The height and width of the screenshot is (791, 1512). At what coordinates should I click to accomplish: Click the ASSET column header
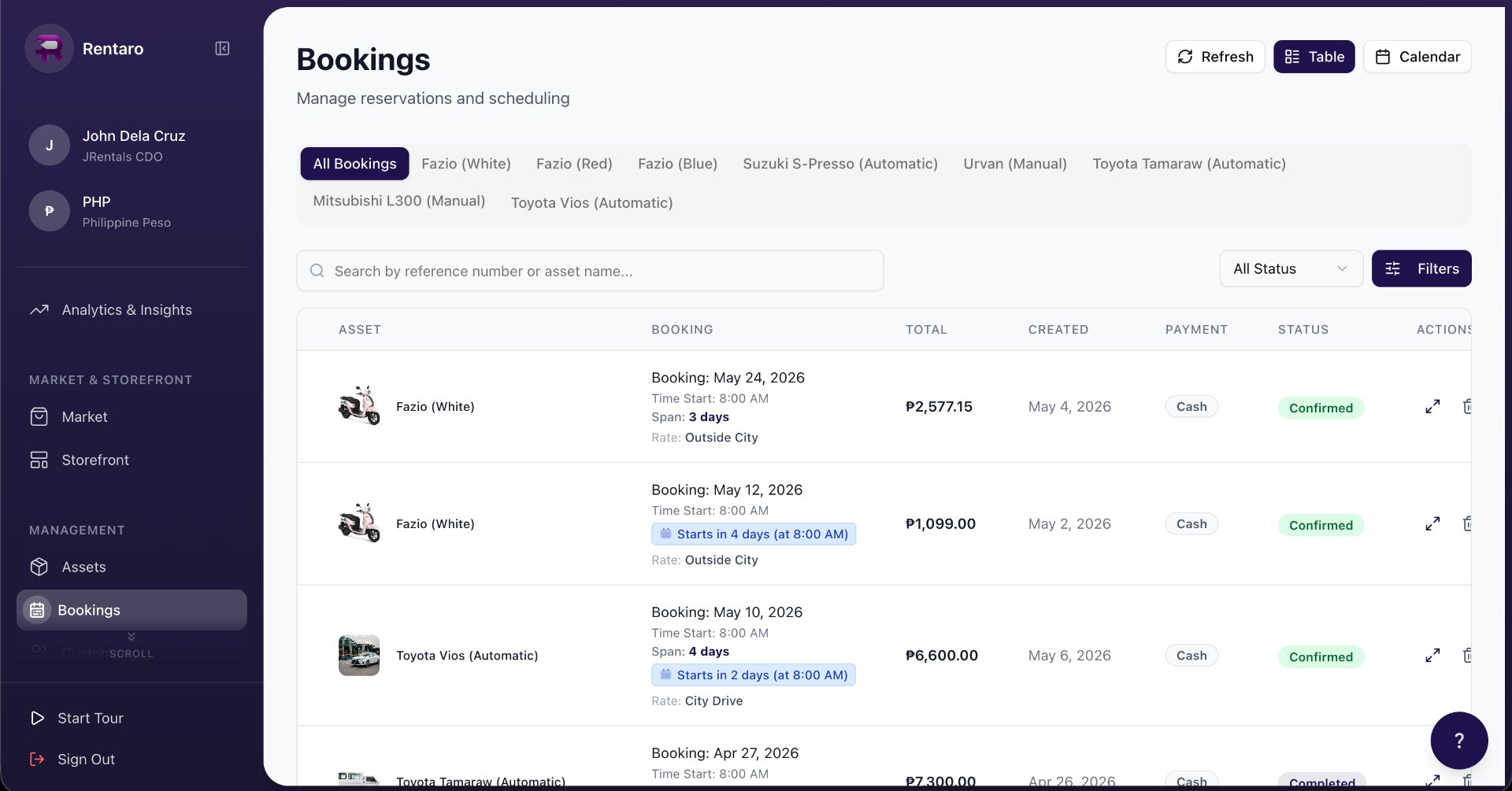click(360, 330)
